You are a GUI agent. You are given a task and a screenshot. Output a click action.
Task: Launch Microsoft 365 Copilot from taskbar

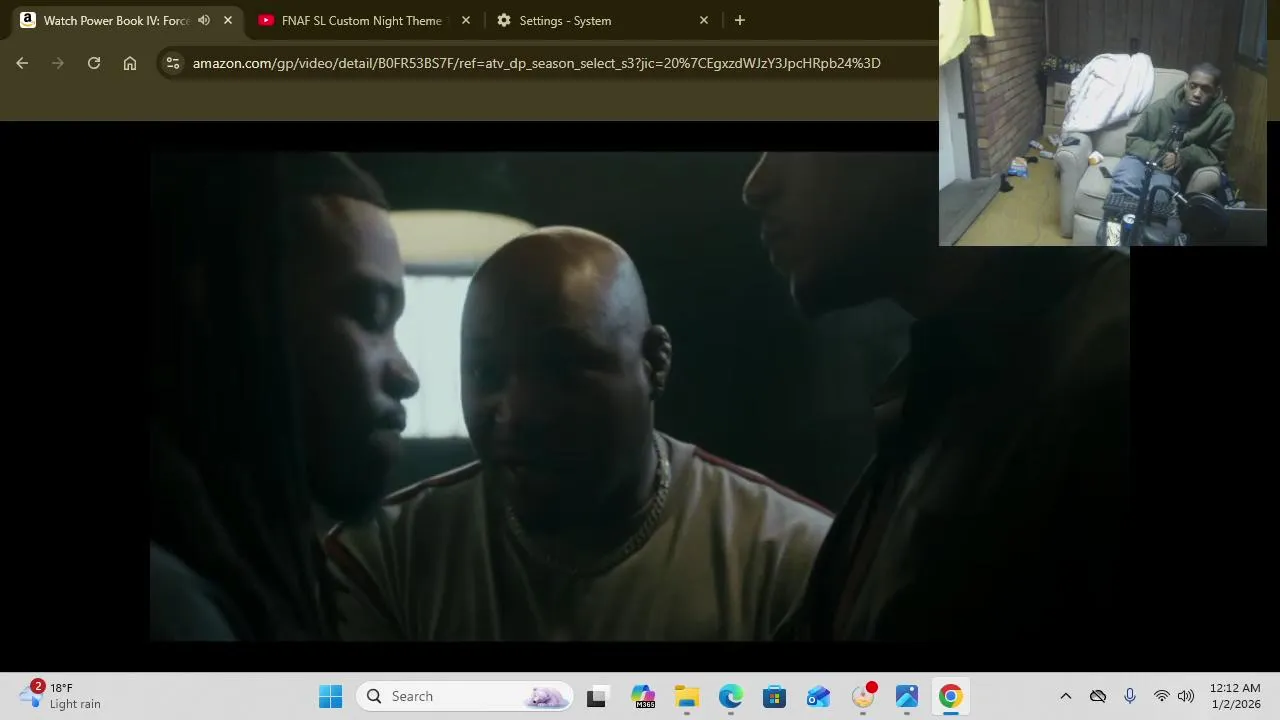(x=643, y=696)
